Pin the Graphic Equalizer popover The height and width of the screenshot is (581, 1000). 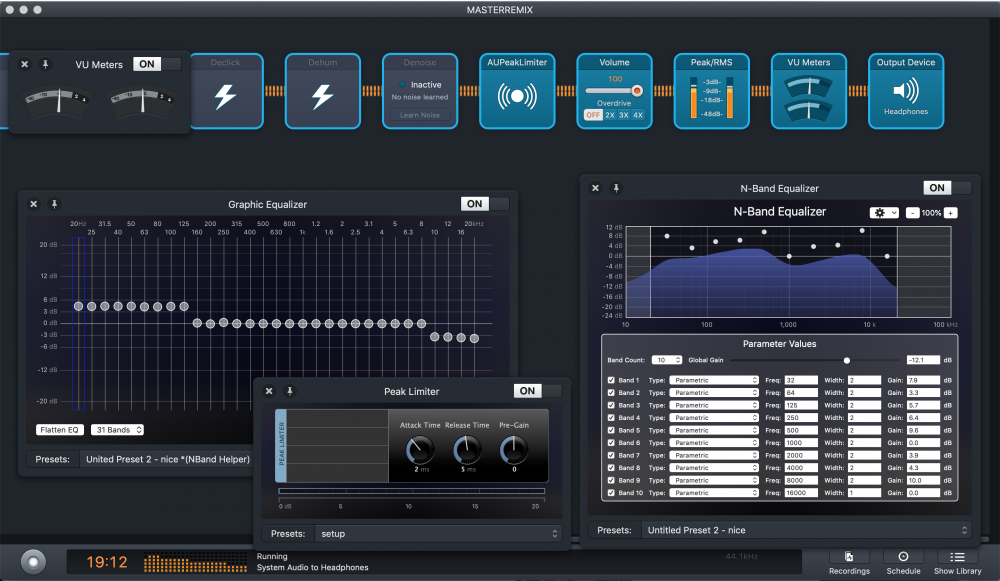(54, 204)
